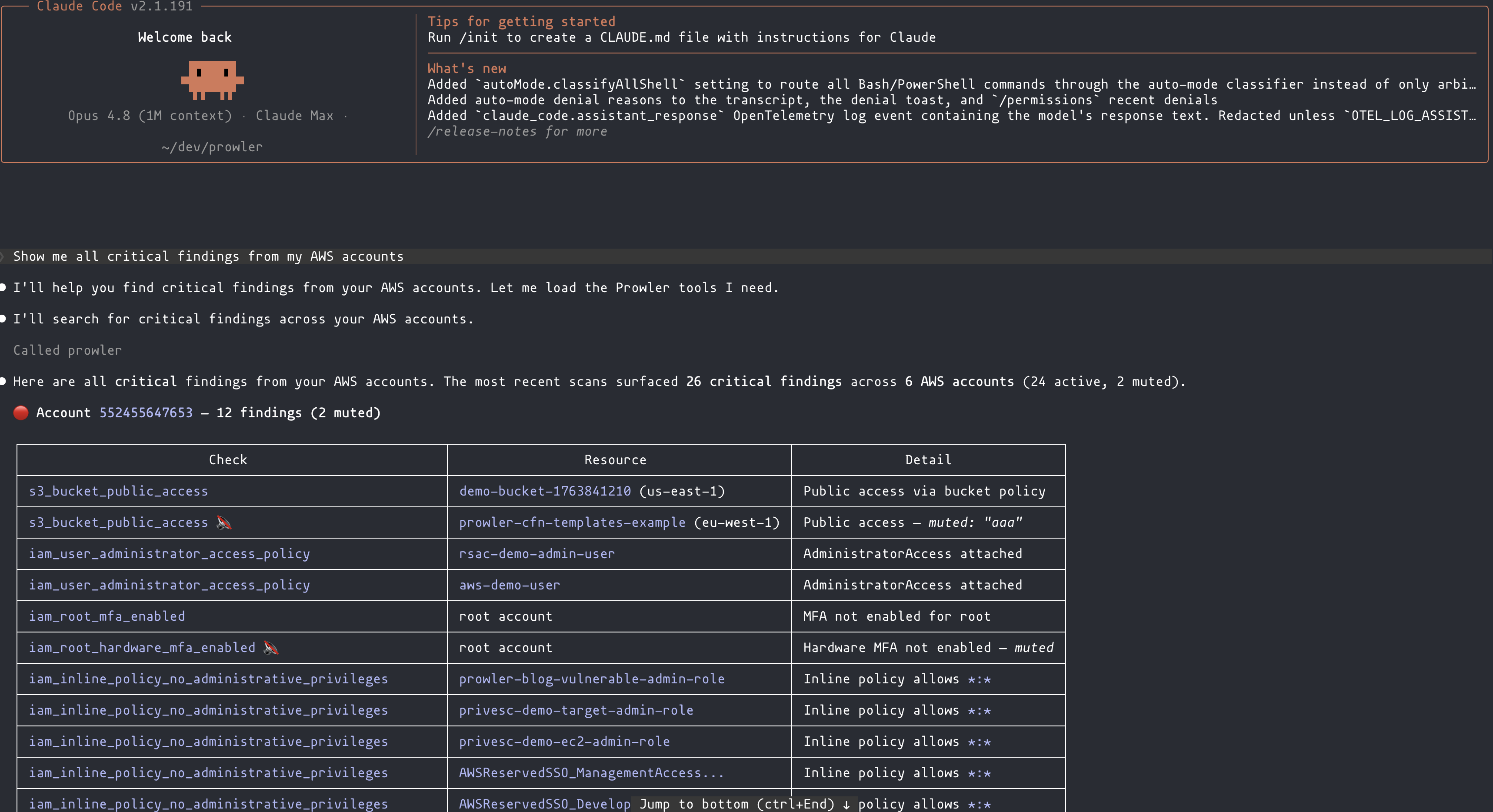Click the "Welcome back" heading
This screenshot has width=1493, height=812.
click(184, 37)
